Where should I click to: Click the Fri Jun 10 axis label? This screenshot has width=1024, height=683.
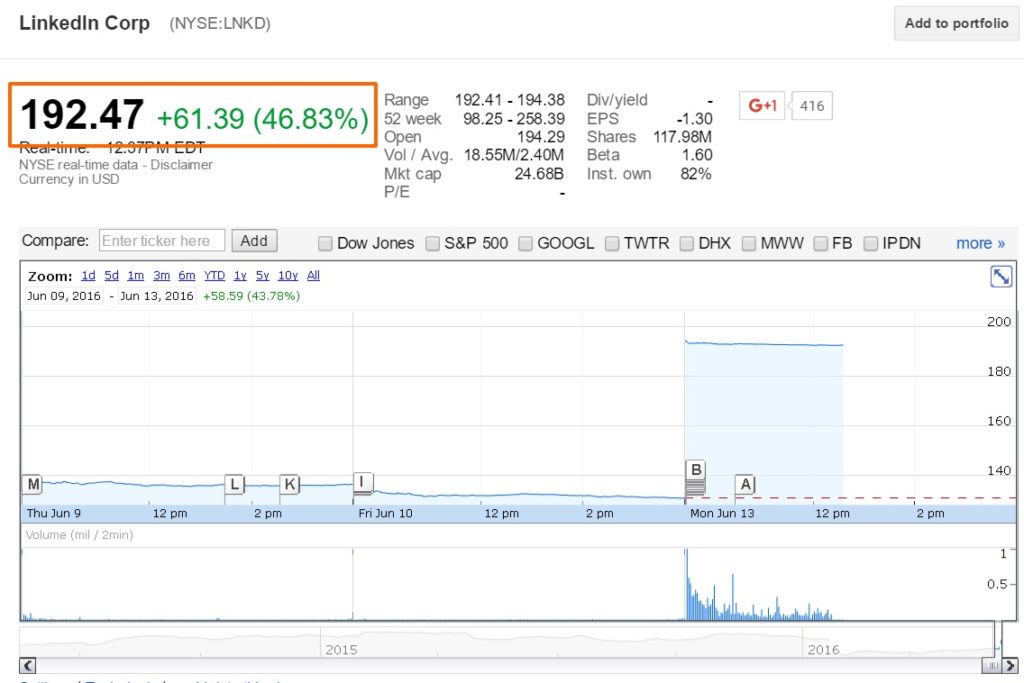[x=385, y=513]
